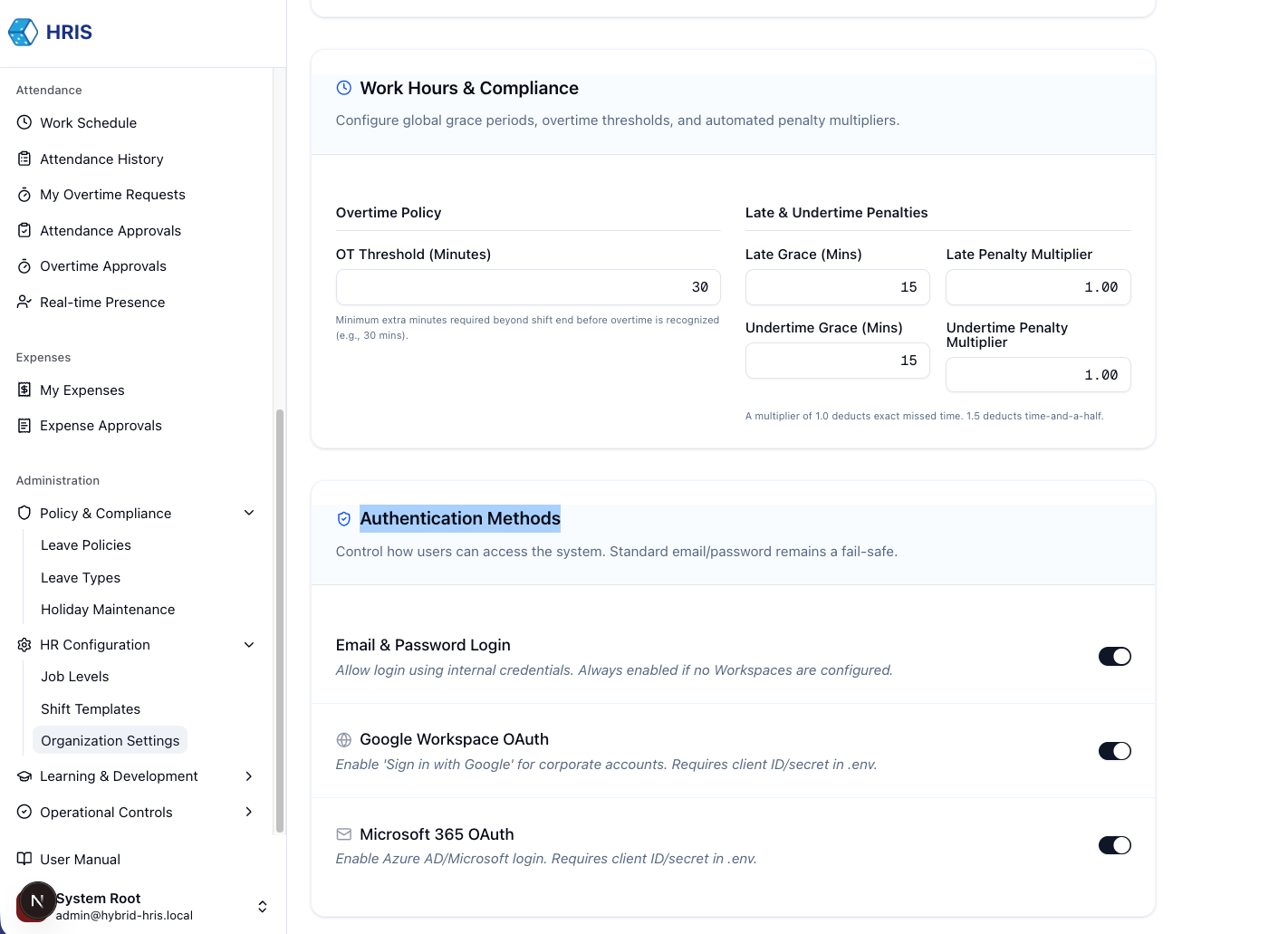Click the Learning & Development graduation cap icon
The height and width of the screenshot is (934, 1288).
[x=24, y=776]
